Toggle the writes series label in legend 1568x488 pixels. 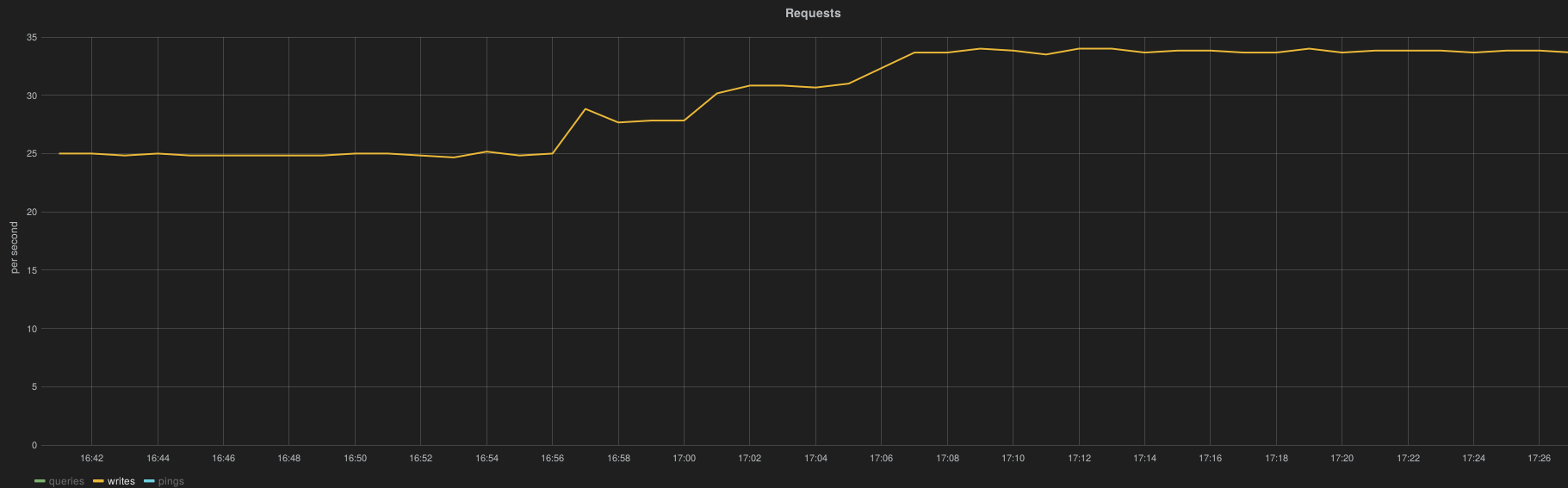121,481
